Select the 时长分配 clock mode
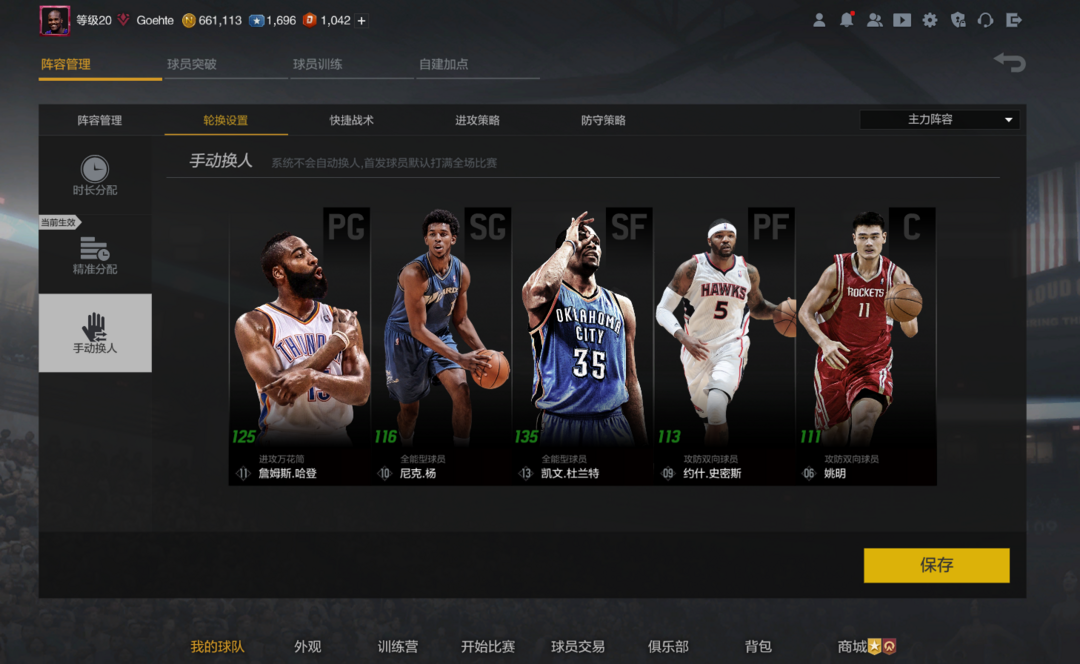 95,175
